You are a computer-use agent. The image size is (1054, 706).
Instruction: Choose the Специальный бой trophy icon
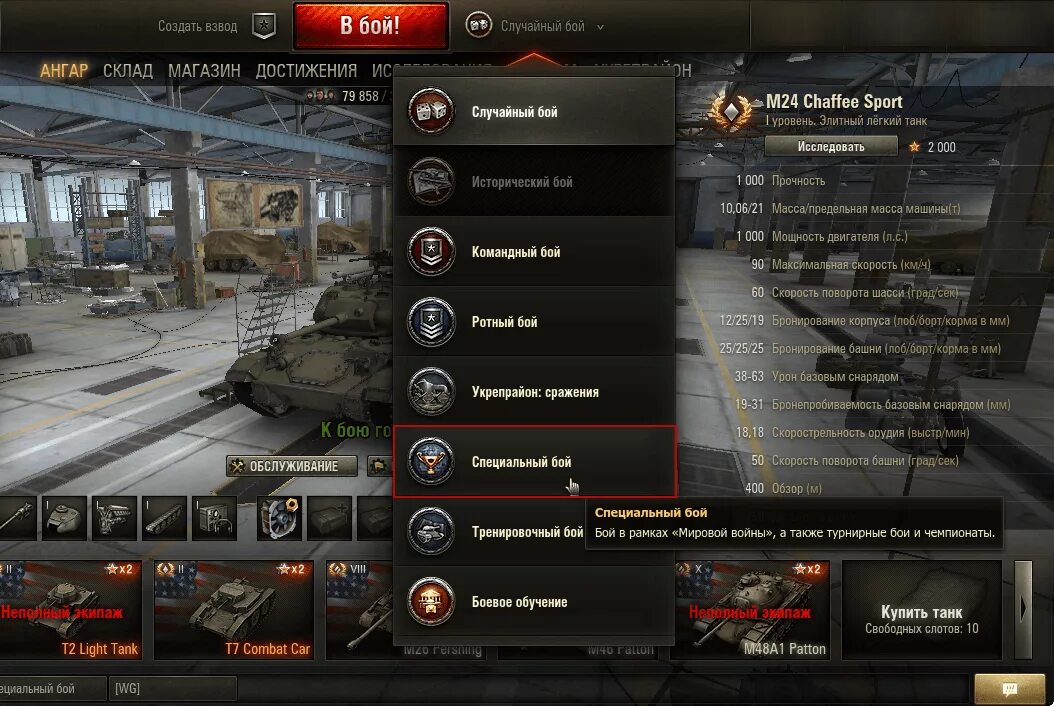(x=431, y=461)
